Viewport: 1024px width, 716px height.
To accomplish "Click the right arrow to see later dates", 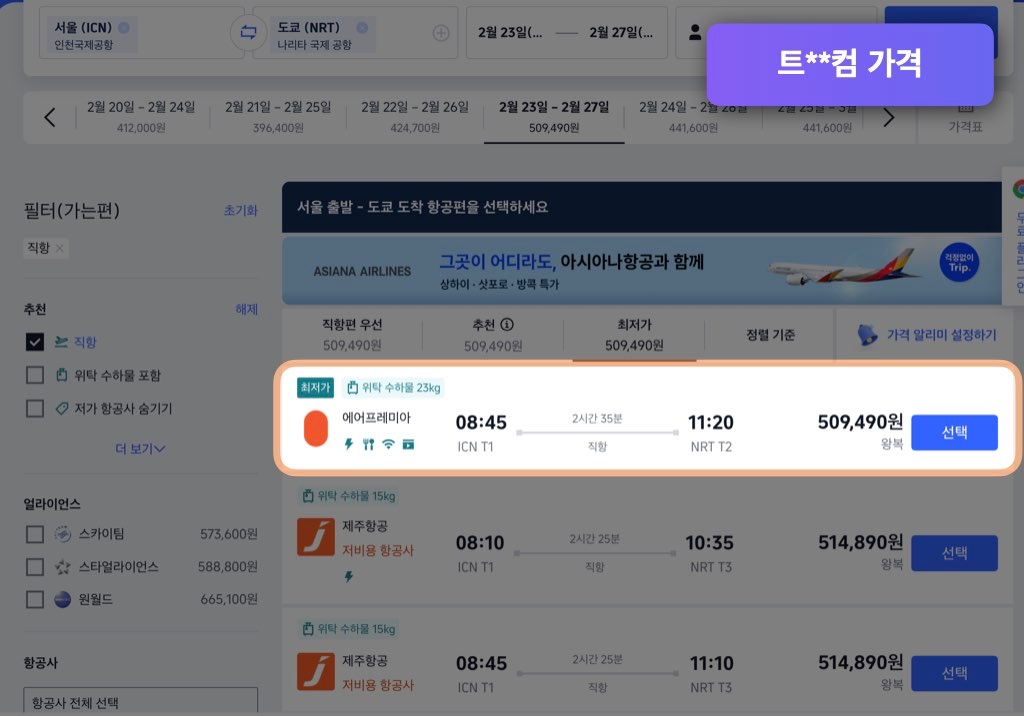I will pyautogui.click(x=888, y=116).
